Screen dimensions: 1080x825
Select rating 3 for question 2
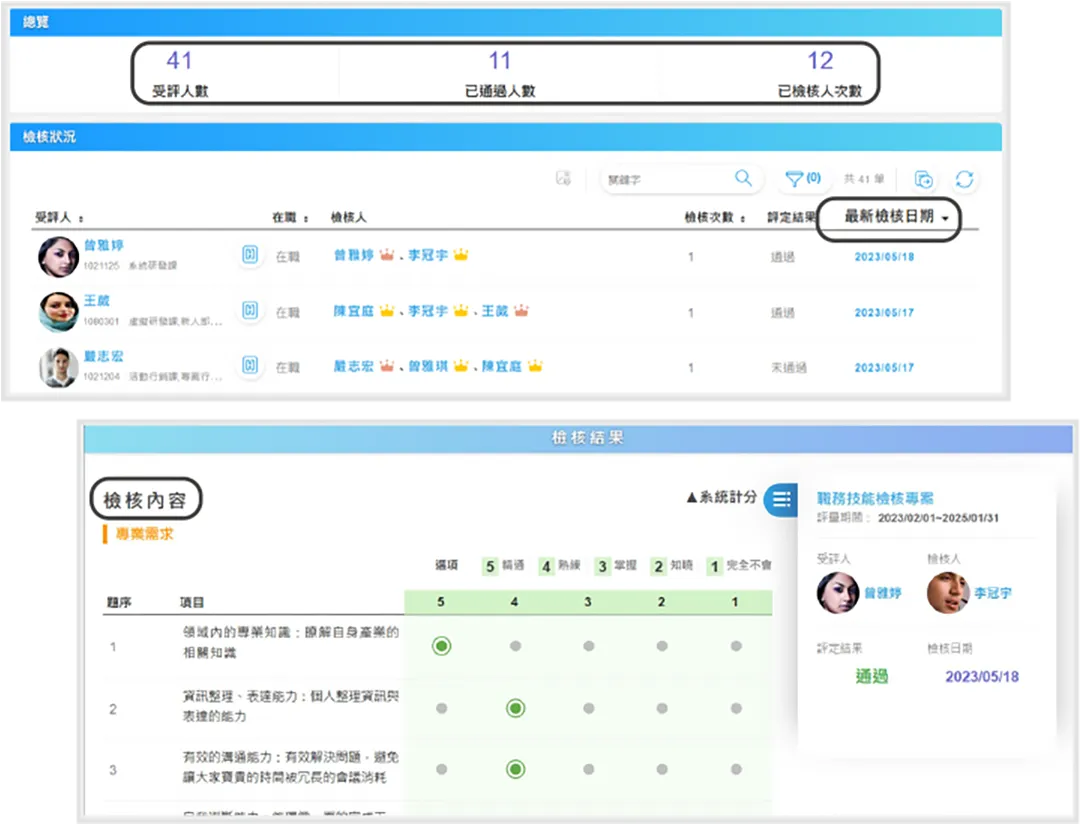point(589,708)
